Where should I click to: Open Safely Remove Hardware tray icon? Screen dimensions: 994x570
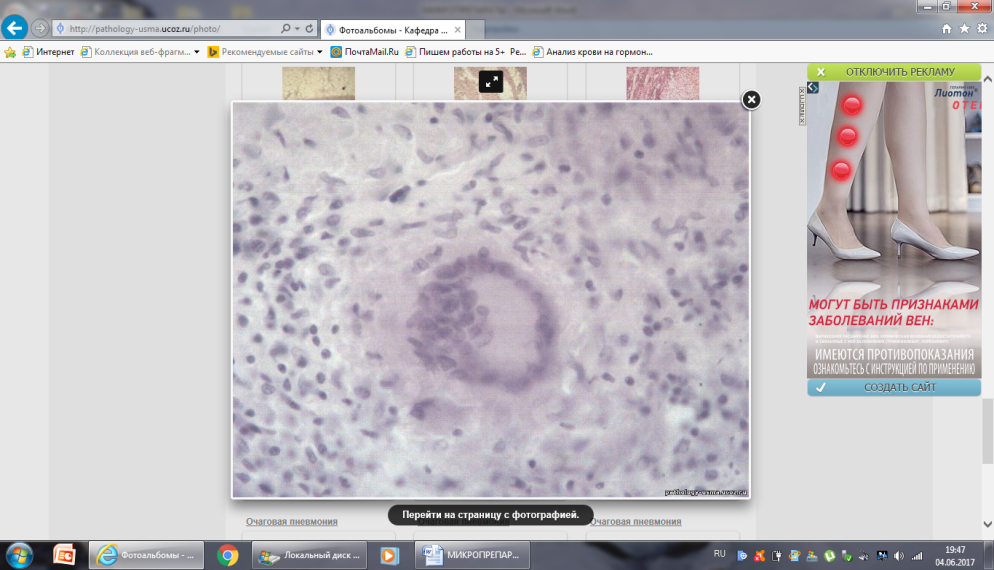click(847, 556)
